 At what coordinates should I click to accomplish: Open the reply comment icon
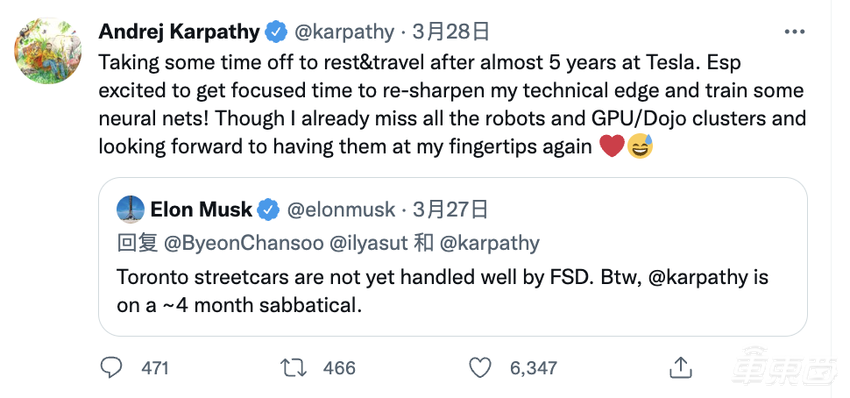point(112,369)
